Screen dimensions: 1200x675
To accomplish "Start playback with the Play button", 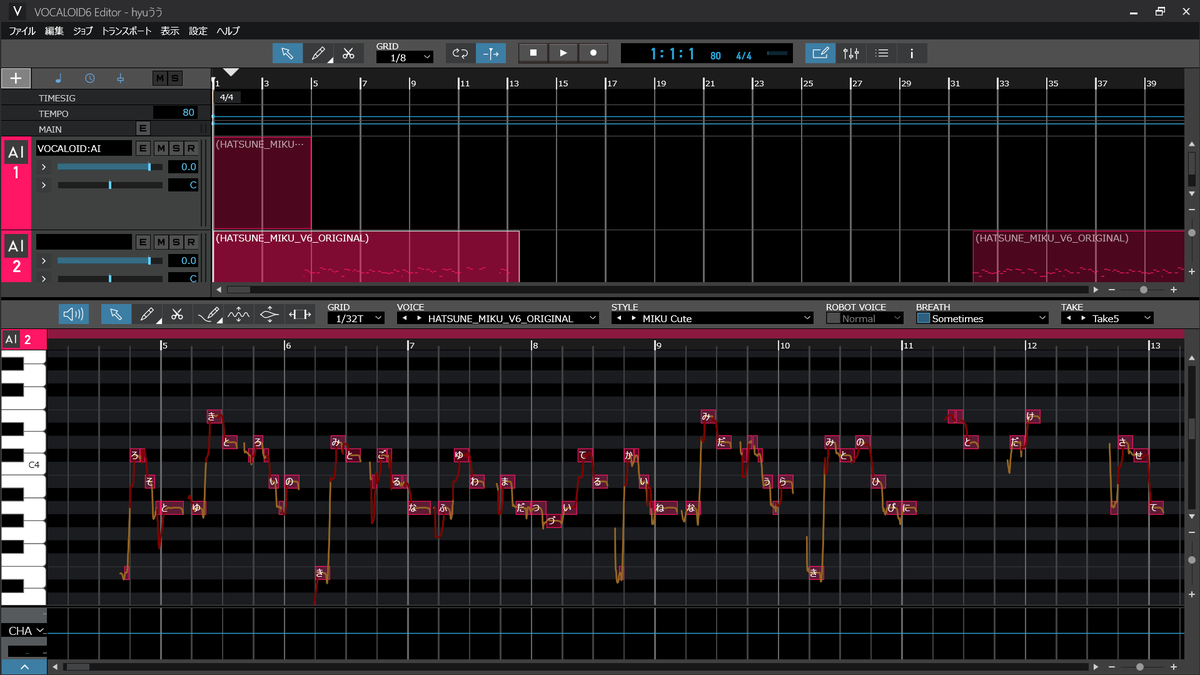I will (x=564, y=53).
